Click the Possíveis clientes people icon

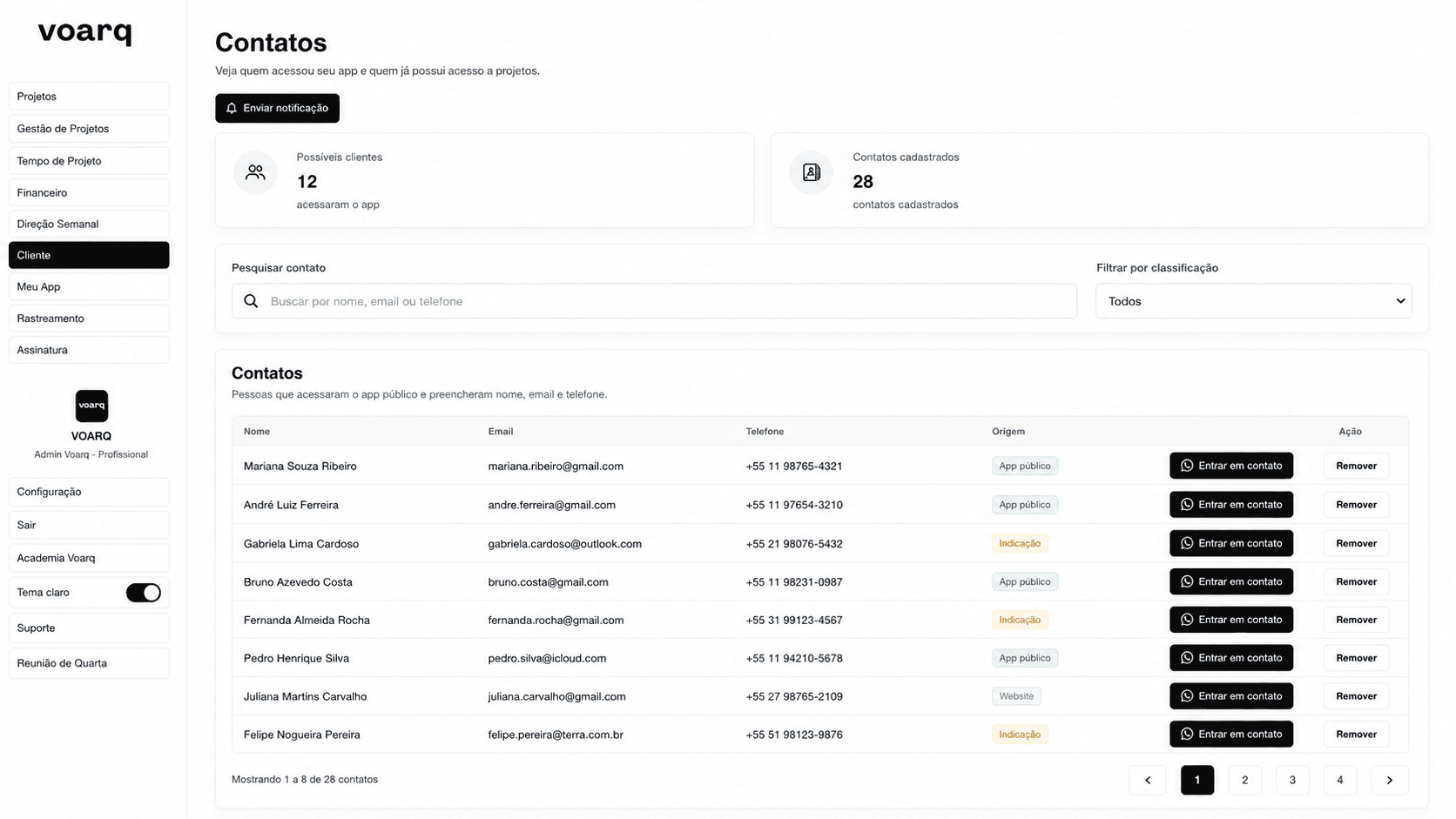[x=255, y=172]
